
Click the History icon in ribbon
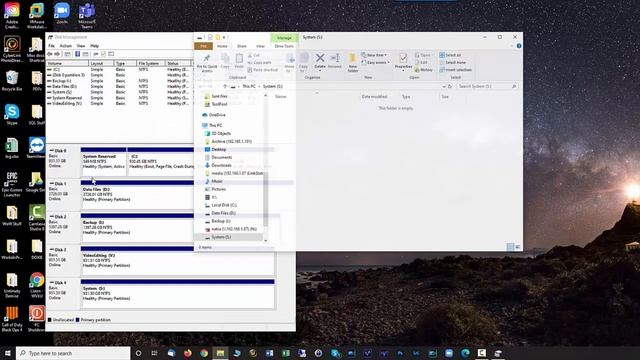point(424,70)
